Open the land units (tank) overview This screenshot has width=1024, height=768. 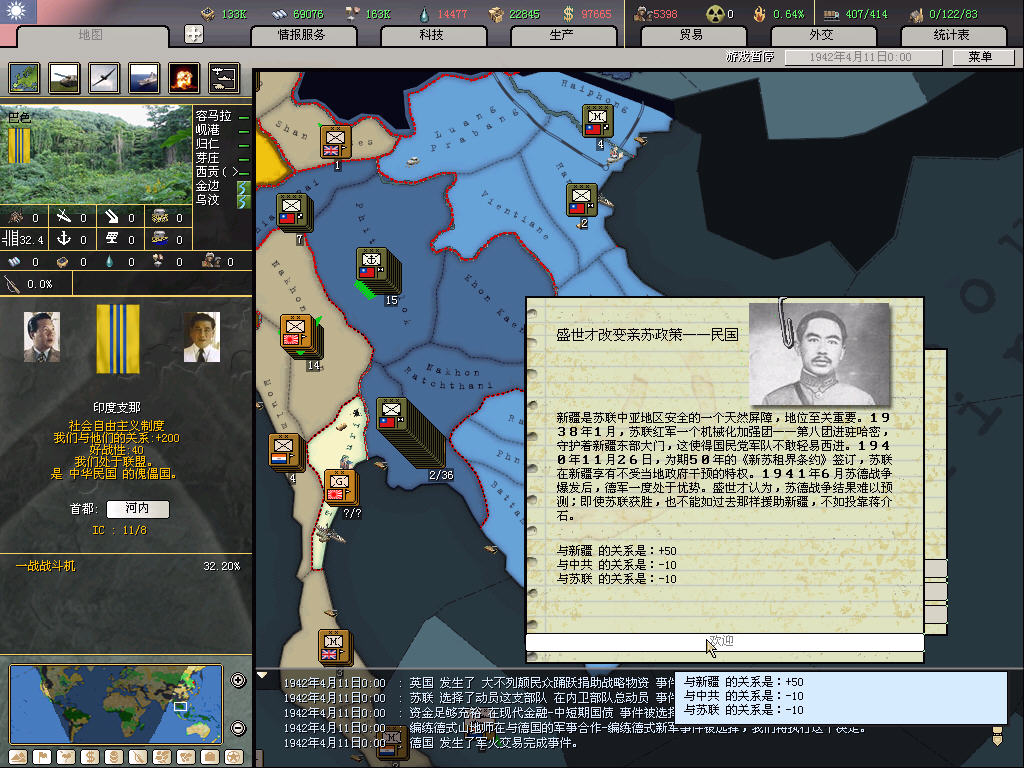point(64,78)
